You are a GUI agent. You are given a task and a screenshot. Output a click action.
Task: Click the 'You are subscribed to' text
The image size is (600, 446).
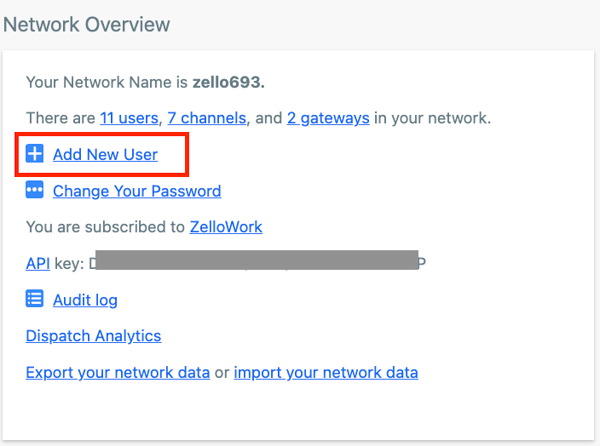[105, 227]
